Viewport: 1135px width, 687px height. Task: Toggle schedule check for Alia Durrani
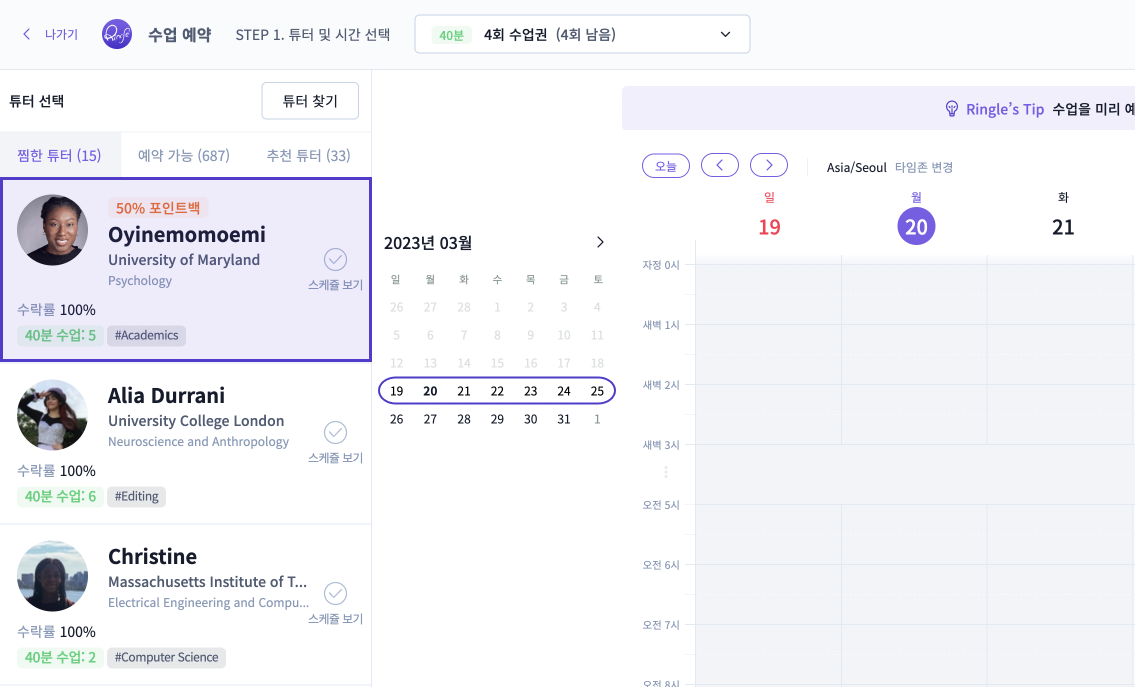point(335,432)
